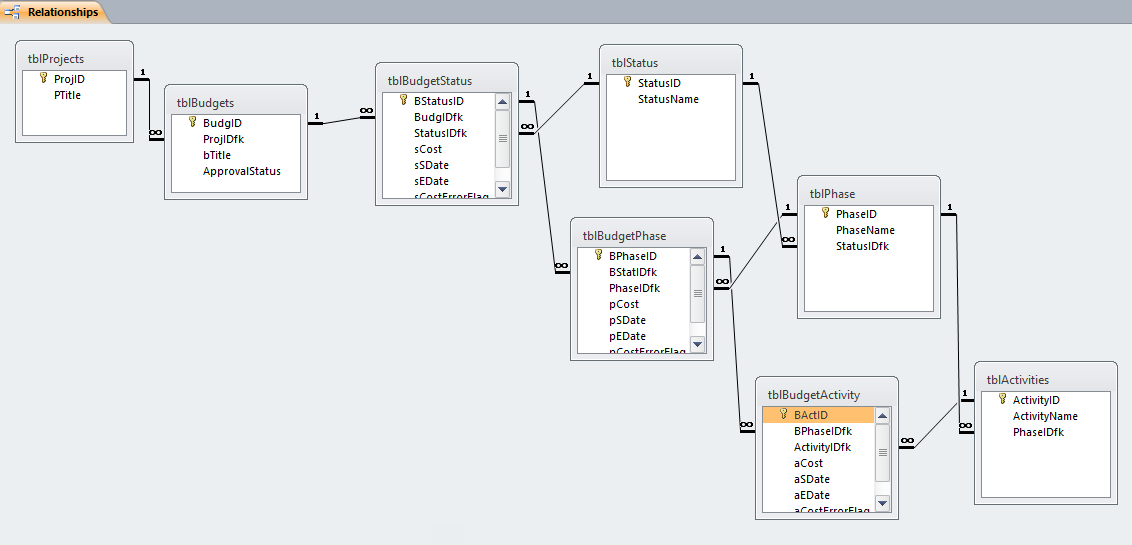Select the BStatIDfk field in tblBudgetPhase

coord(632,271)
